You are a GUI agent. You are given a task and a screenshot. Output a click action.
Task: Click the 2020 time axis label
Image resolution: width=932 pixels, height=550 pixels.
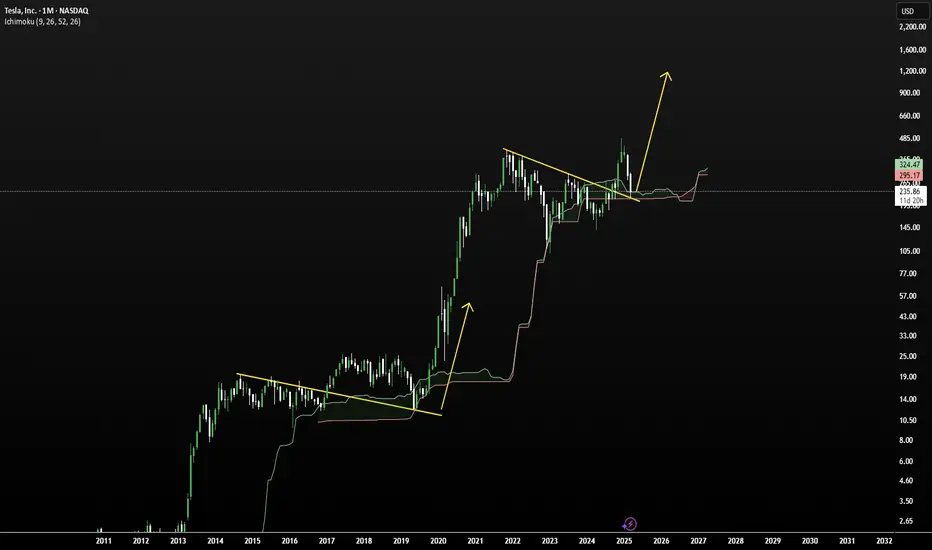point(438,541)
